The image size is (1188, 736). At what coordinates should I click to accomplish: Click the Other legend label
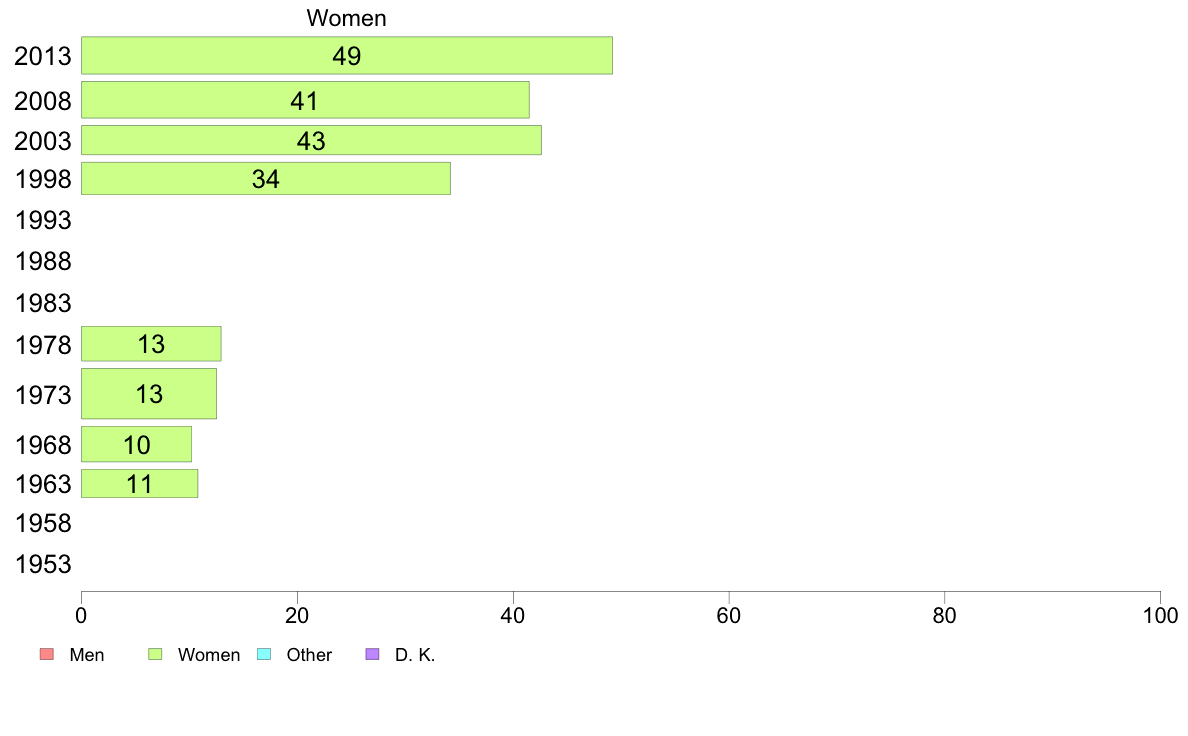[x=309, y=655]
